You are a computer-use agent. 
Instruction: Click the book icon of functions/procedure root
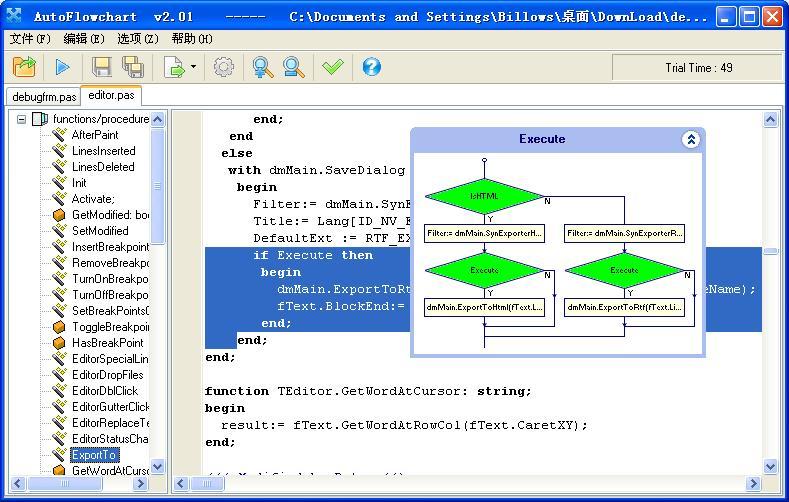(40, 119)
